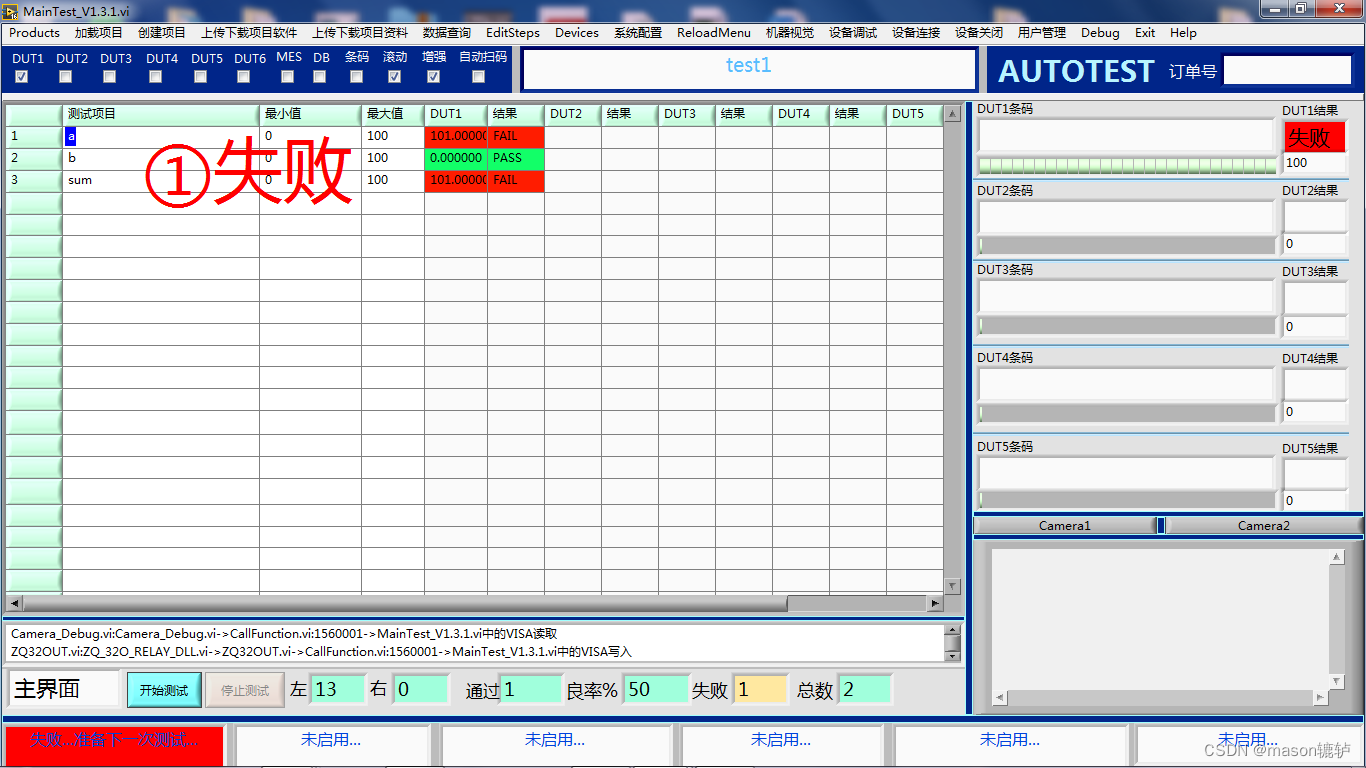The height and width of the screenshot is (768, 1366).
Task: Click the DUT2 progress bar
Action: tap(1127, 245)
